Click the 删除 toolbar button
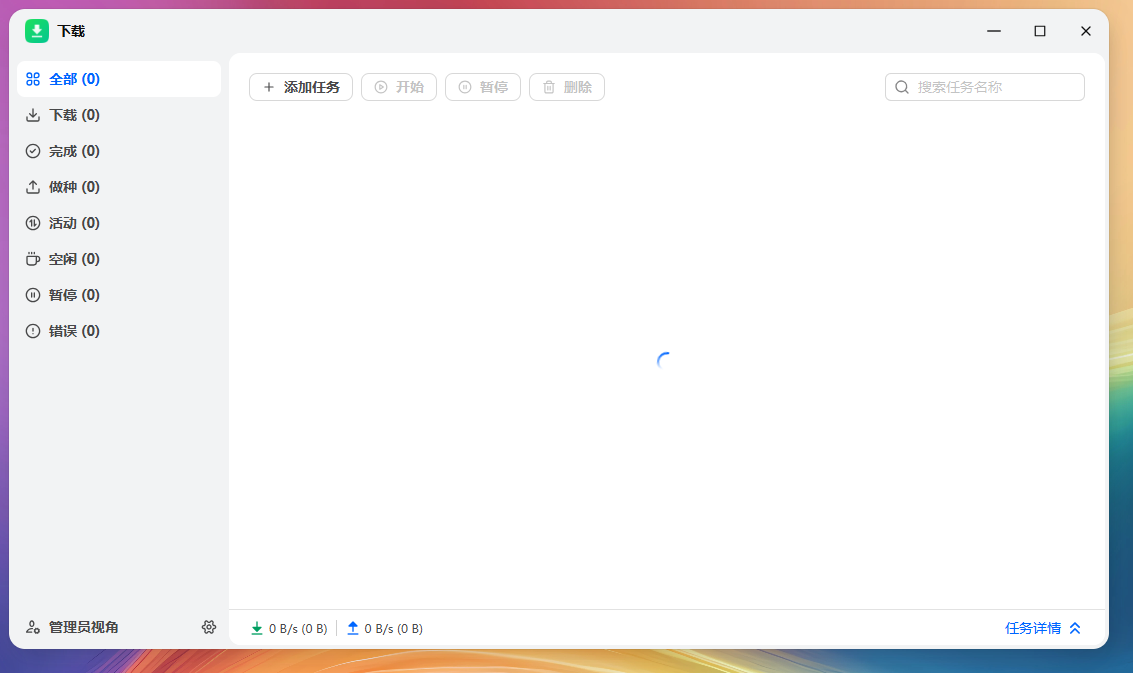The width and height of the screenshot is (1133, 673). click(566, 87)
